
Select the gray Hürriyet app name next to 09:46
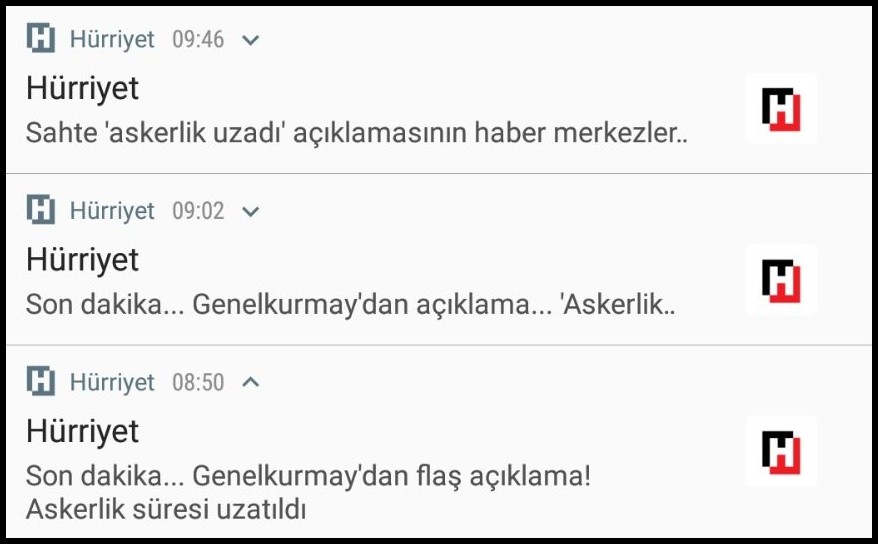[112, 40]
